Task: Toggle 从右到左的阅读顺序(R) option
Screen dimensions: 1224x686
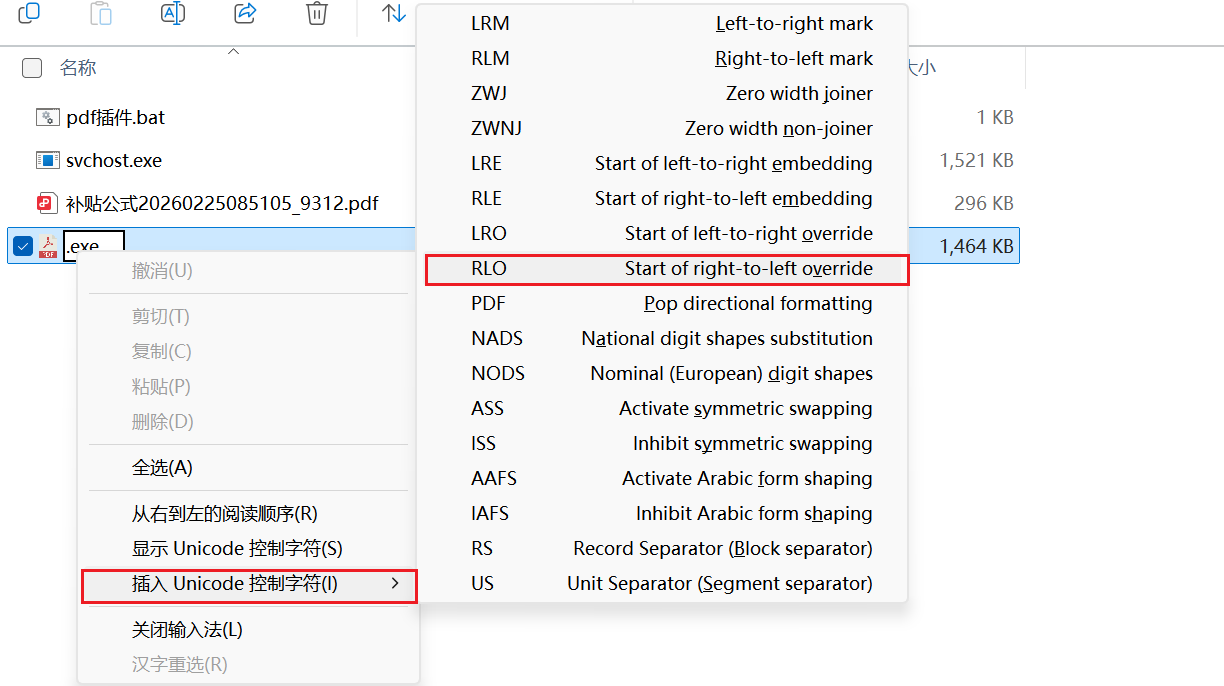Action: pyautogui.click(x=224, y=514)
